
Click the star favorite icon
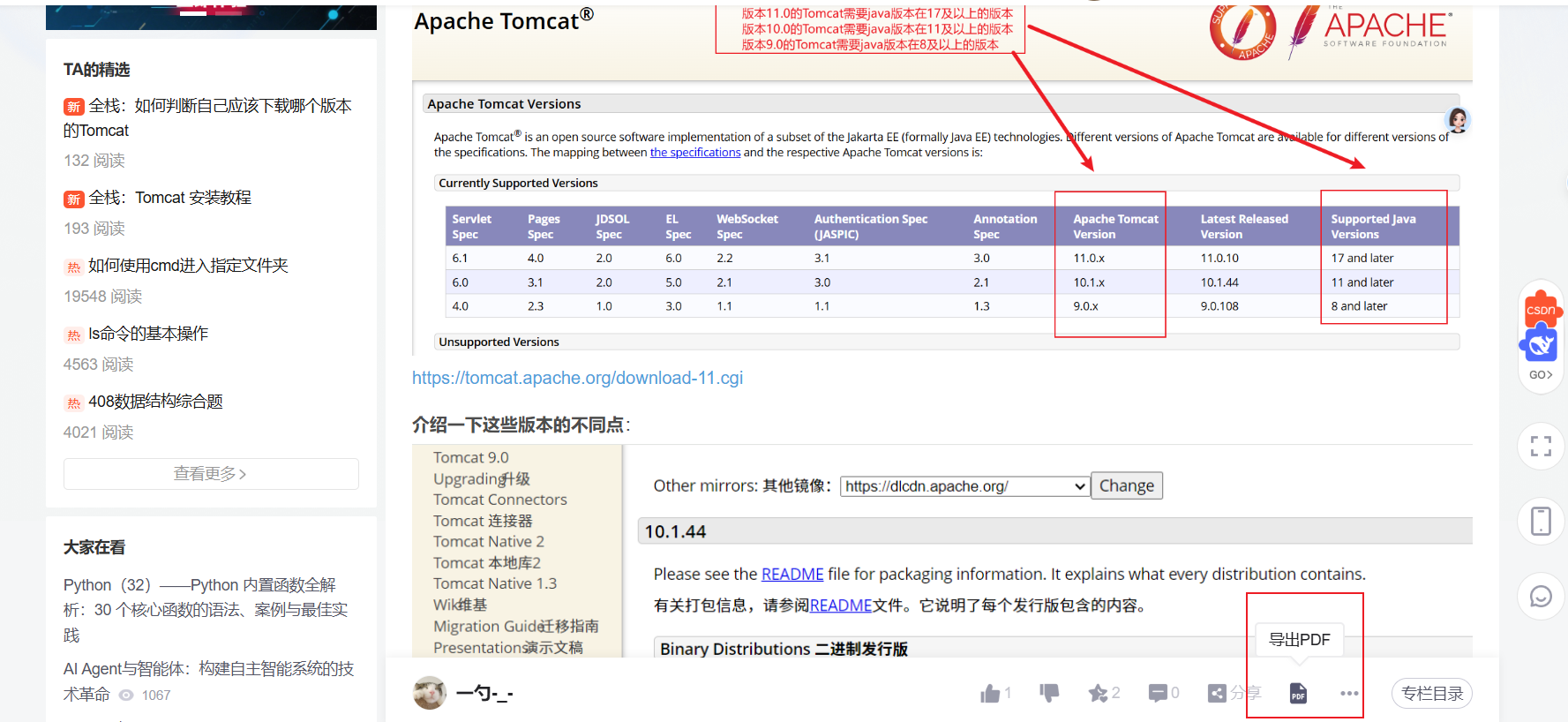pyautogui.click(x=1098, y=694)
